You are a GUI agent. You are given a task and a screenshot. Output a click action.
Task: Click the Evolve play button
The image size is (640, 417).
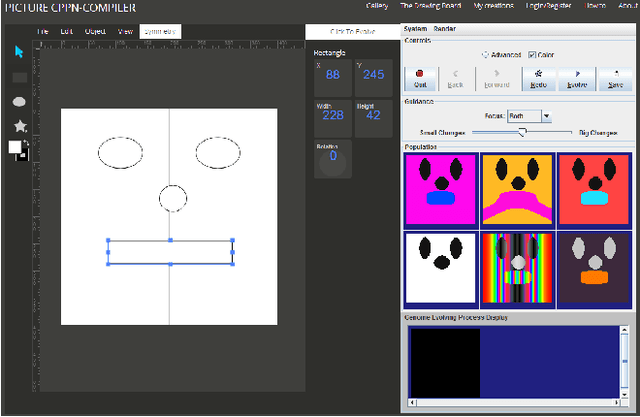[577, 79]
